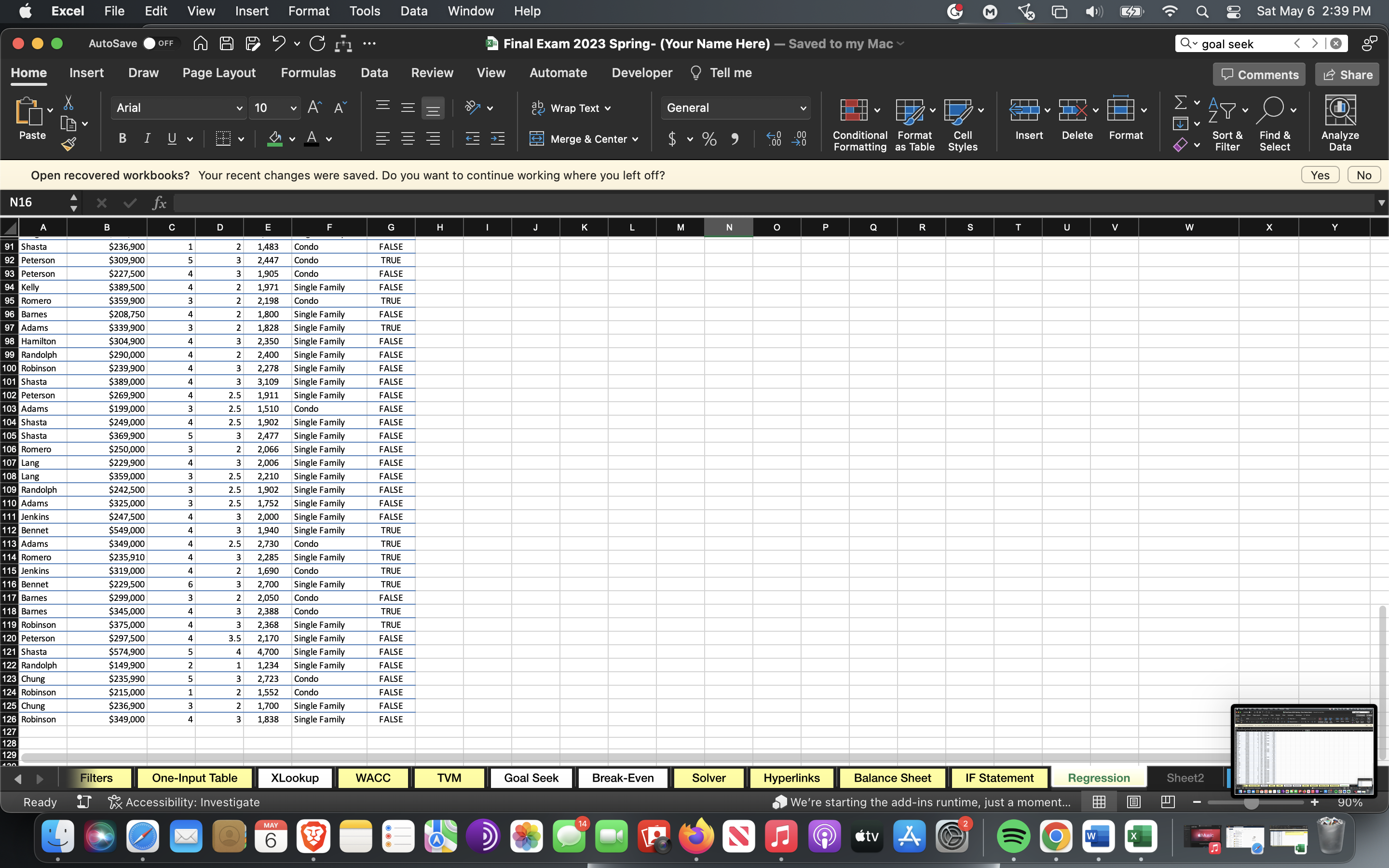The width and height of the screenshot is (1389, 868).
Task: Toggle Wrap Text
Action: pyautogui.click(x=571, y=108)
